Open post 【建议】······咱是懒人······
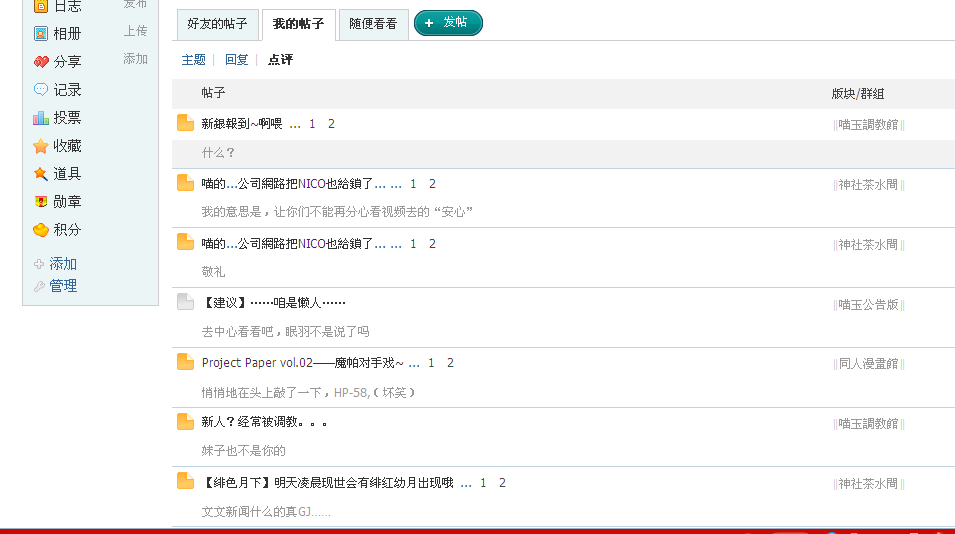Image resolution: width=955 pixels, height=534 pixels. click(x=273, y=303)
